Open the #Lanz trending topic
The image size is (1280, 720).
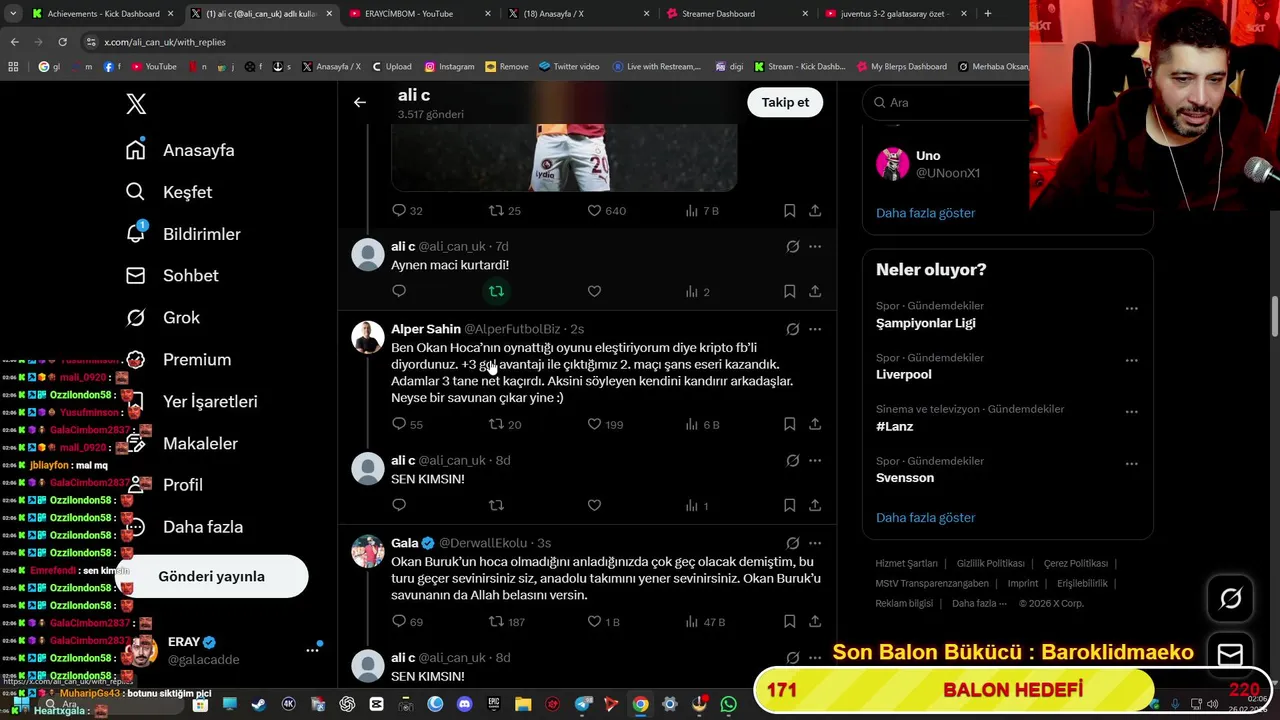click(x=895, y=427)
